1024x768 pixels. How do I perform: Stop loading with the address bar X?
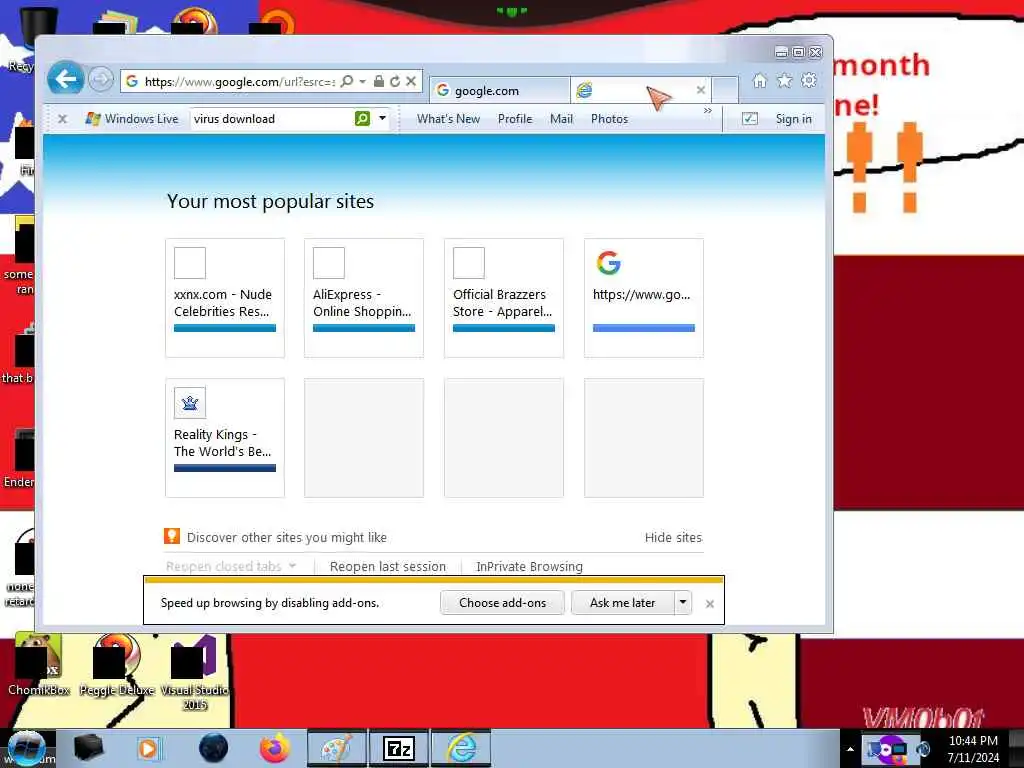click(x=411, y=81)
